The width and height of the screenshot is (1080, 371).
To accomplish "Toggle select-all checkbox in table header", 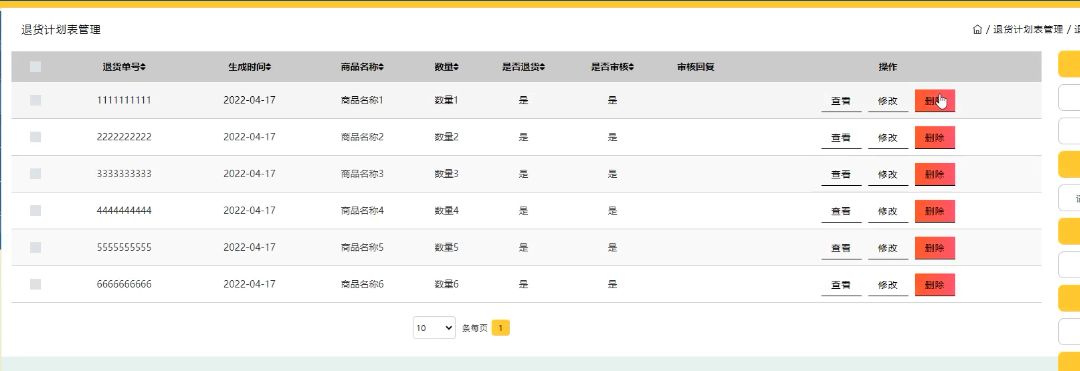I will [x=36, y=67].
